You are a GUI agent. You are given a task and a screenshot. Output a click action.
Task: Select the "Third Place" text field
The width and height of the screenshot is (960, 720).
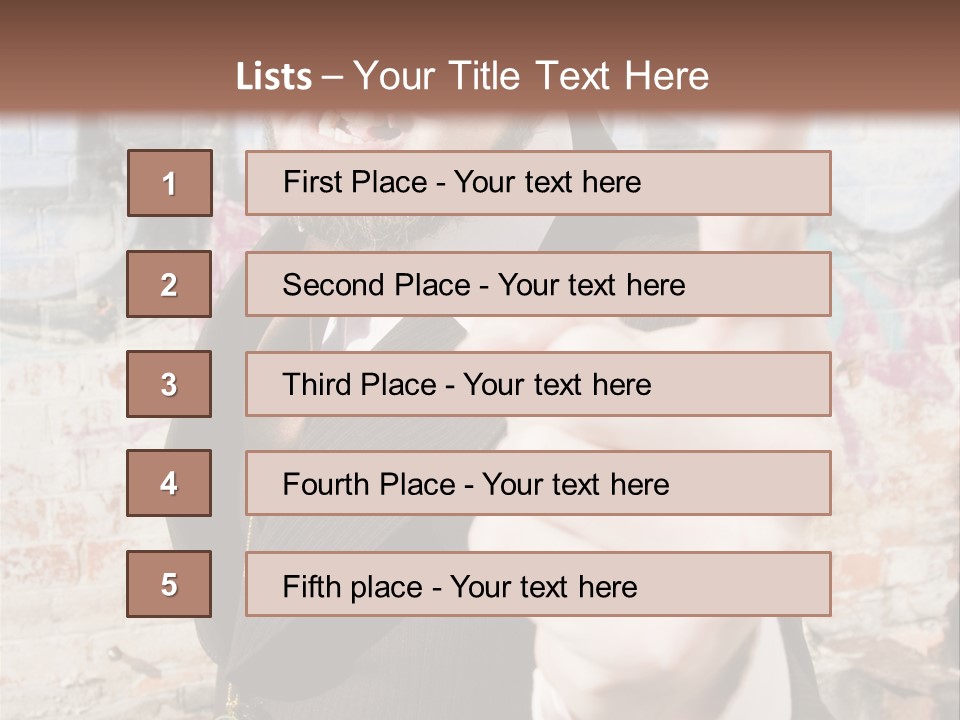click(538, 384)
